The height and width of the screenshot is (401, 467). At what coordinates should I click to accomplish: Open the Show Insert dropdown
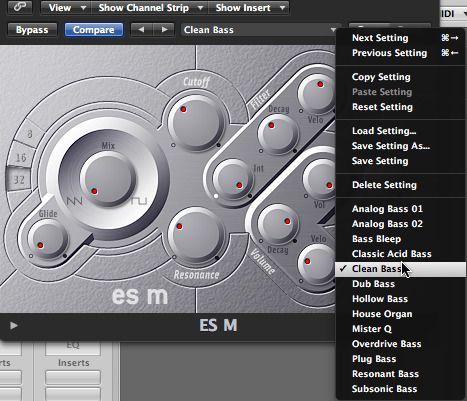coord(249,8)
